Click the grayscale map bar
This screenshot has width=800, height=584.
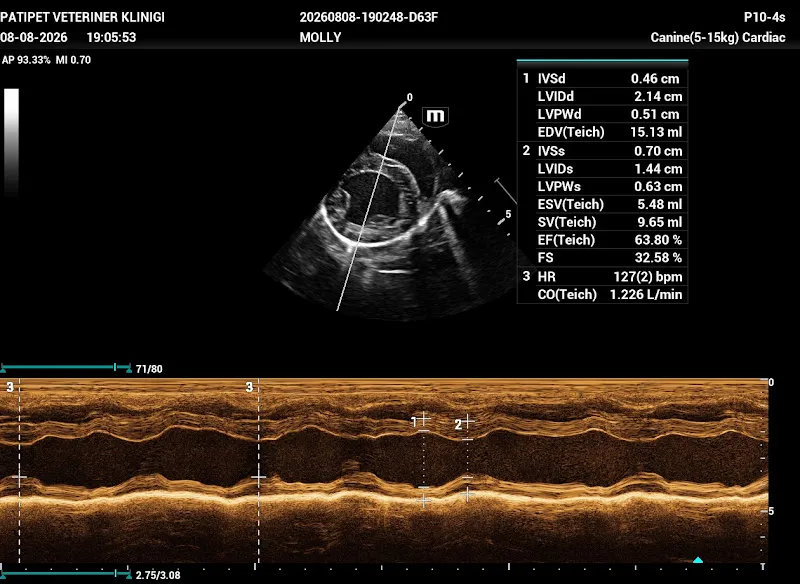pyautogui.click(x=11, y=141)
